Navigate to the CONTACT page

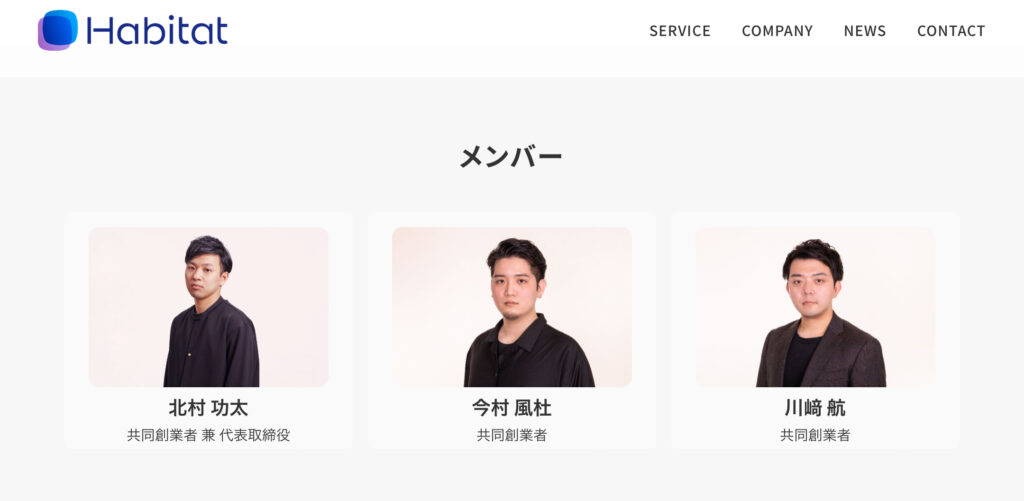951,31
